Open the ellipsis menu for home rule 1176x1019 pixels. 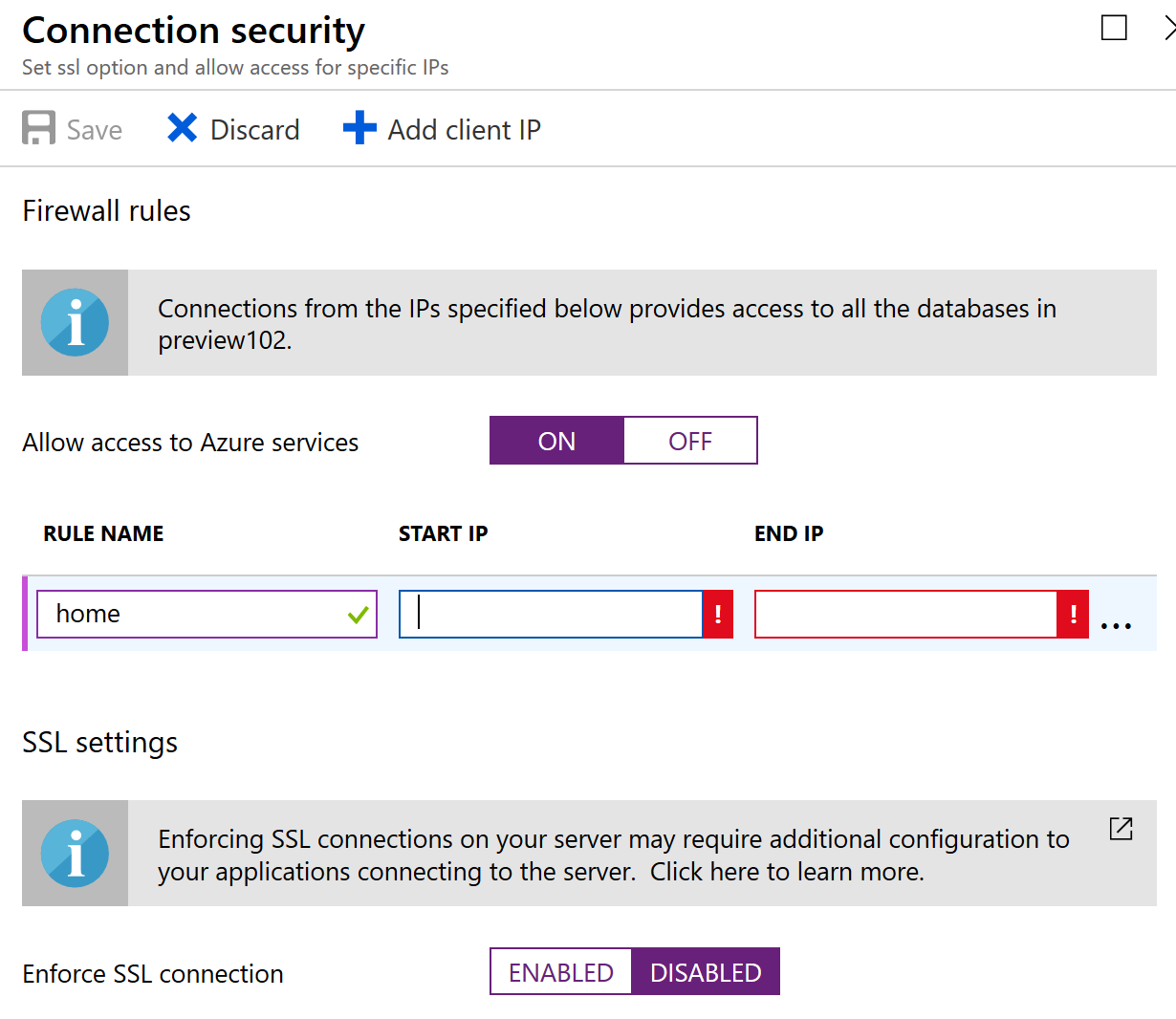tap(1116, 625)
